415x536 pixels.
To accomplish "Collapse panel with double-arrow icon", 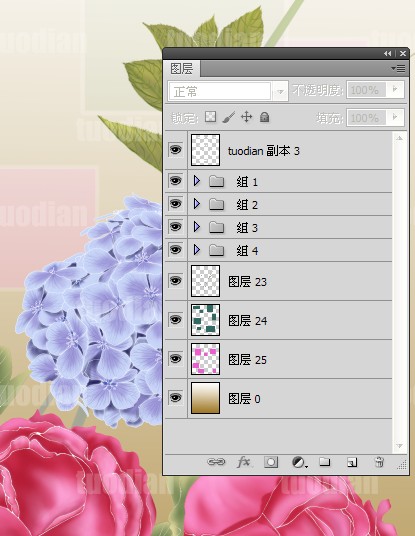I will [387, 53].
